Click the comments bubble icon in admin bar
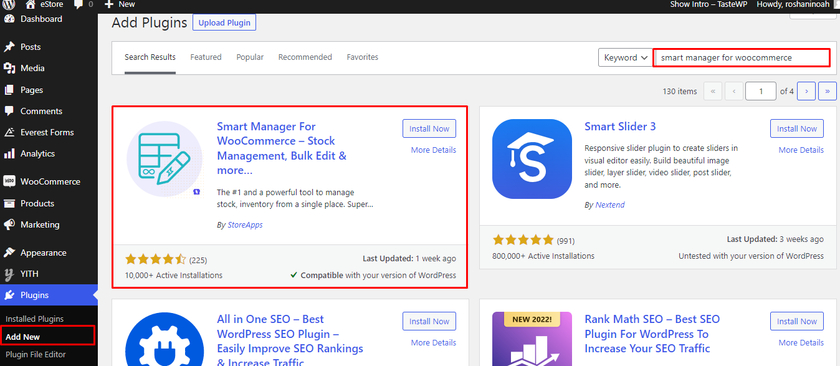Image resolution: width=840 pixels, height=366 pixels. tap(78, 4)
